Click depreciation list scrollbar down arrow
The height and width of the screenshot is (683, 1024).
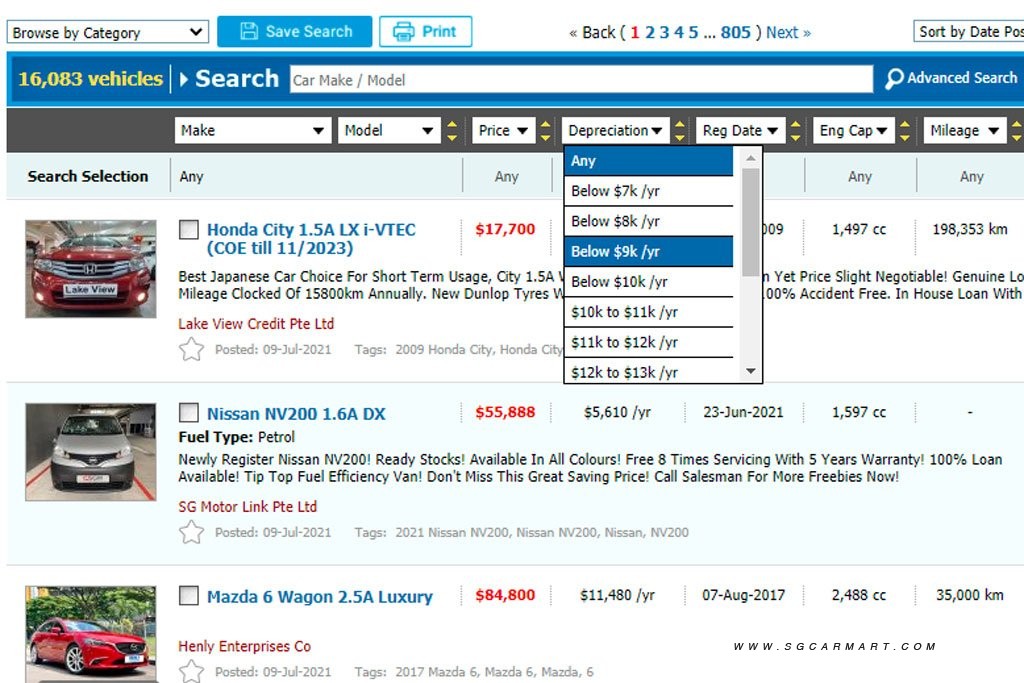tap(751, 371)
